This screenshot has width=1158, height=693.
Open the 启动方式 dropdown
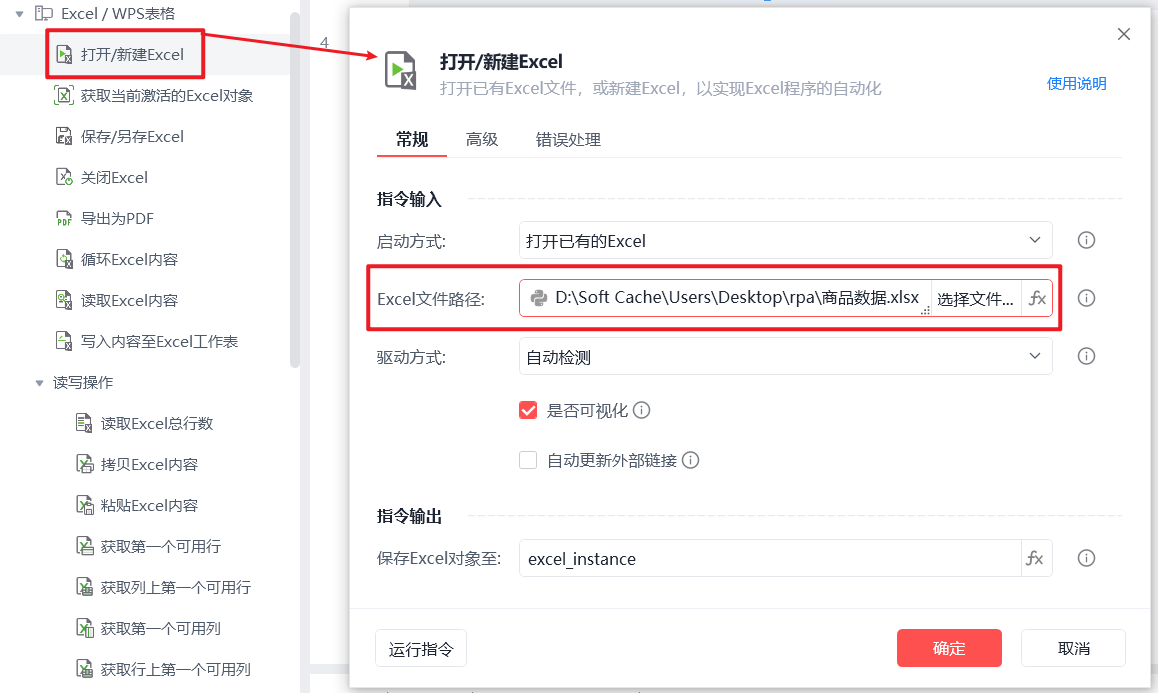pos(785,241)
